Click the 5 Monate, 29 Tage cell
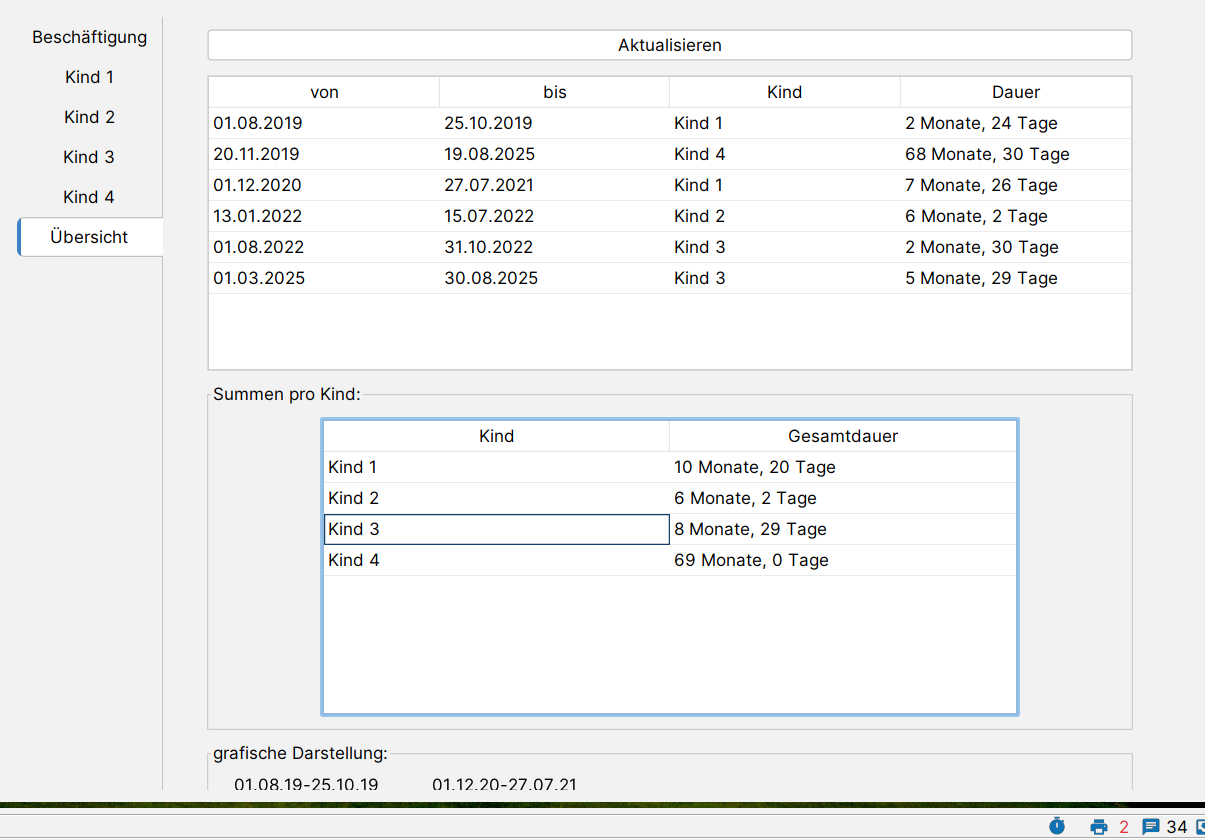The image size is (1205, 840). pyautogui.click(x=981, y=278)
